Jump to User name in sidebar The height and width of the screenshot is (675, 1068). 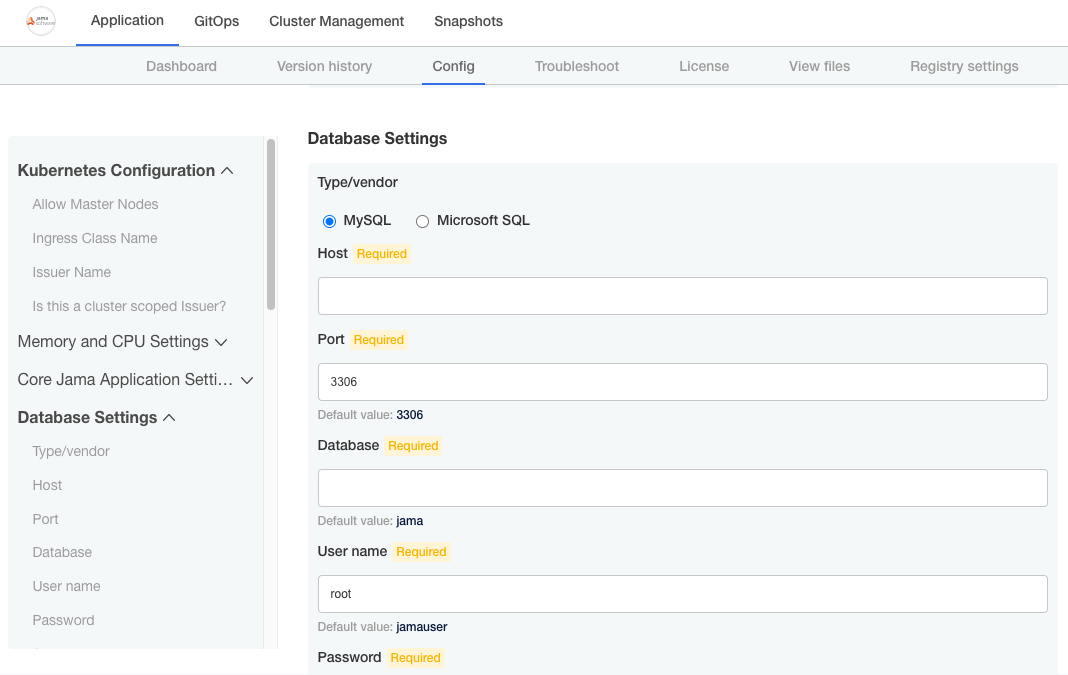(x=66, y=586)
